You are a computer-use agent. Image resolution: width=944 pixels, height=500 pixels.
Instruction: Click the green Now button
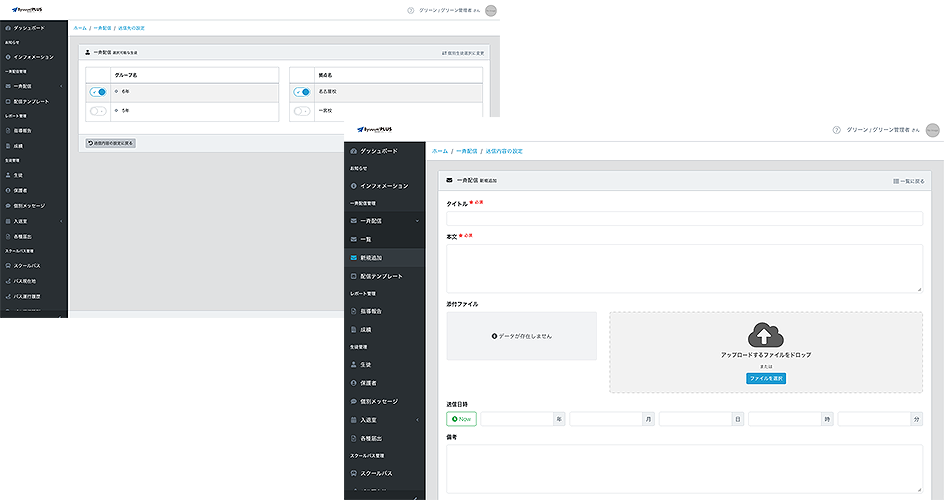pyautogui.click(x=461, y=419)
